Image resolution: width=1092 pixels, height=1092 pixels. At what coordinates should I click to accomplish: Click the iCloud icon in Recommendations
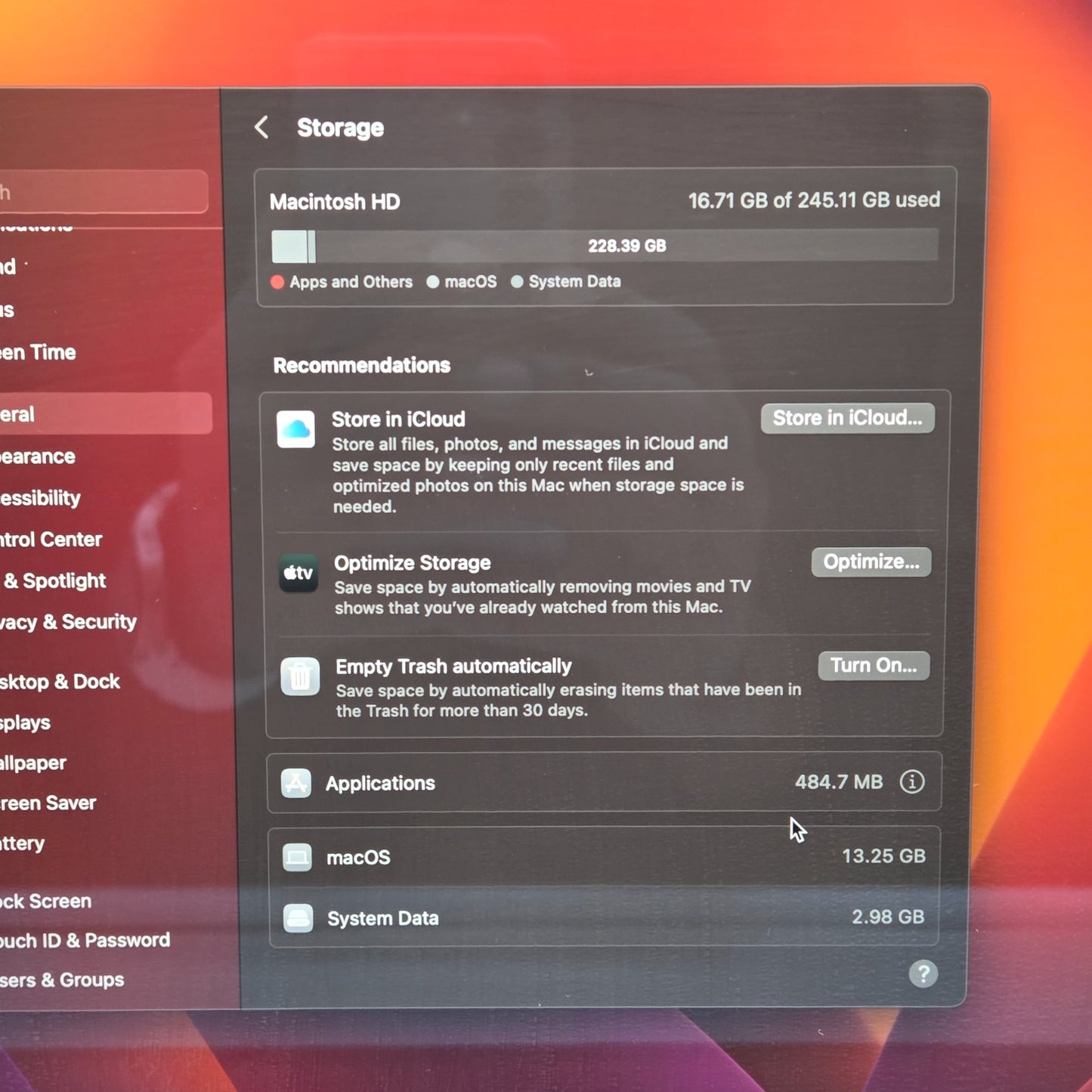(295, 430)
